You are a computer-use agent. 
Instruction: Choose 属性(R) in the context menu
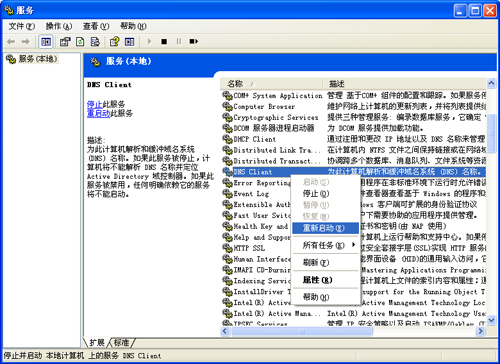326,280
